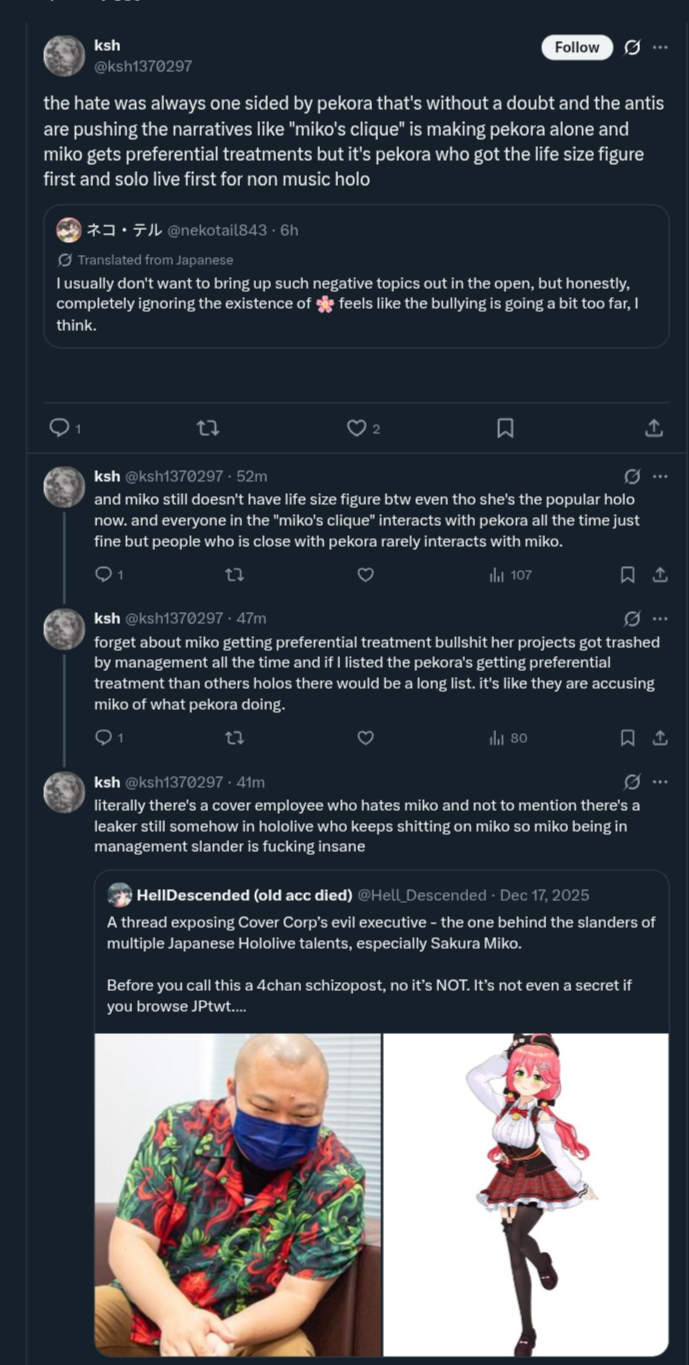Click the Grok icon on the 47m reply
This screenshot has height=1365, width=689.
click(632, 618)
